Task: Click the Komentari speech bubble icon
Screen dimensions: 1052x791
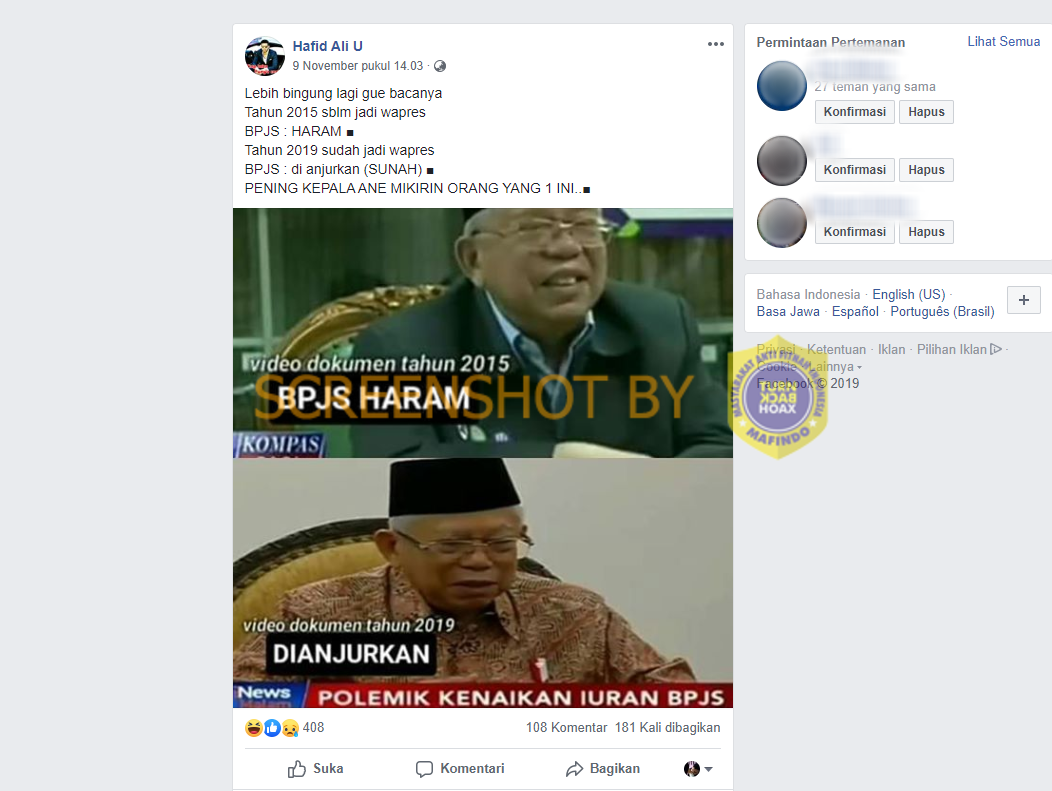Action: (x=424, y=769)
